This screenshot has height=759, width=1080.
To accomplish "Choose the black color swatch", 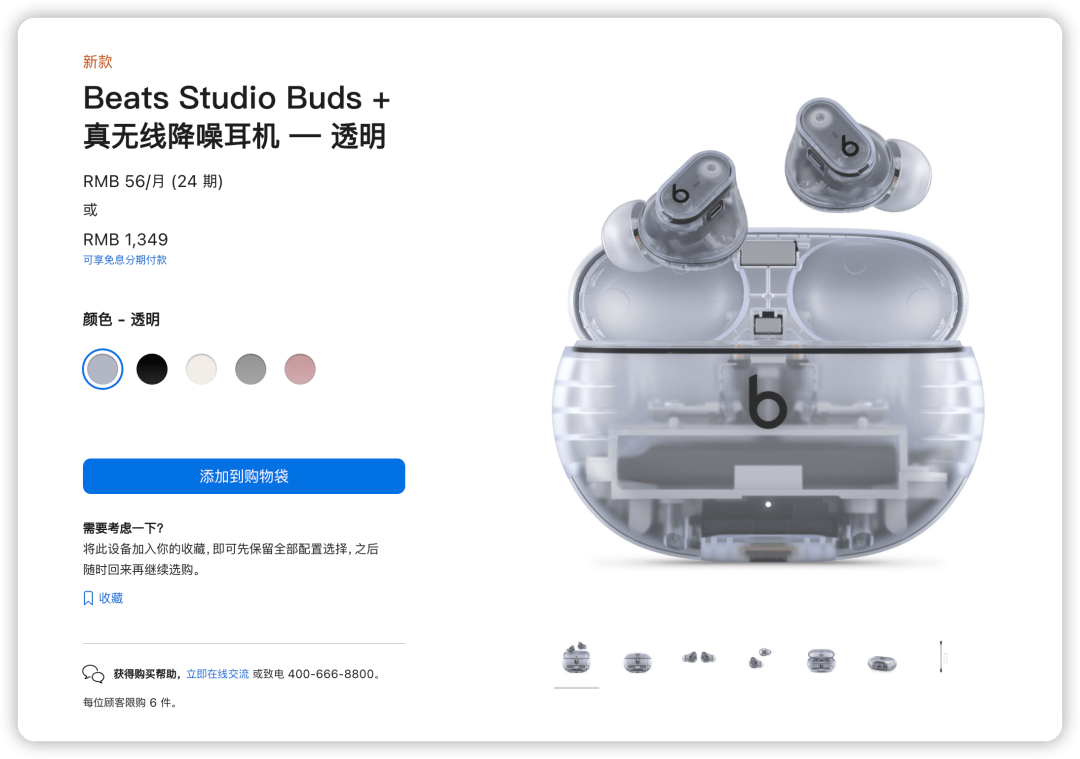I will tap(152, 369).
